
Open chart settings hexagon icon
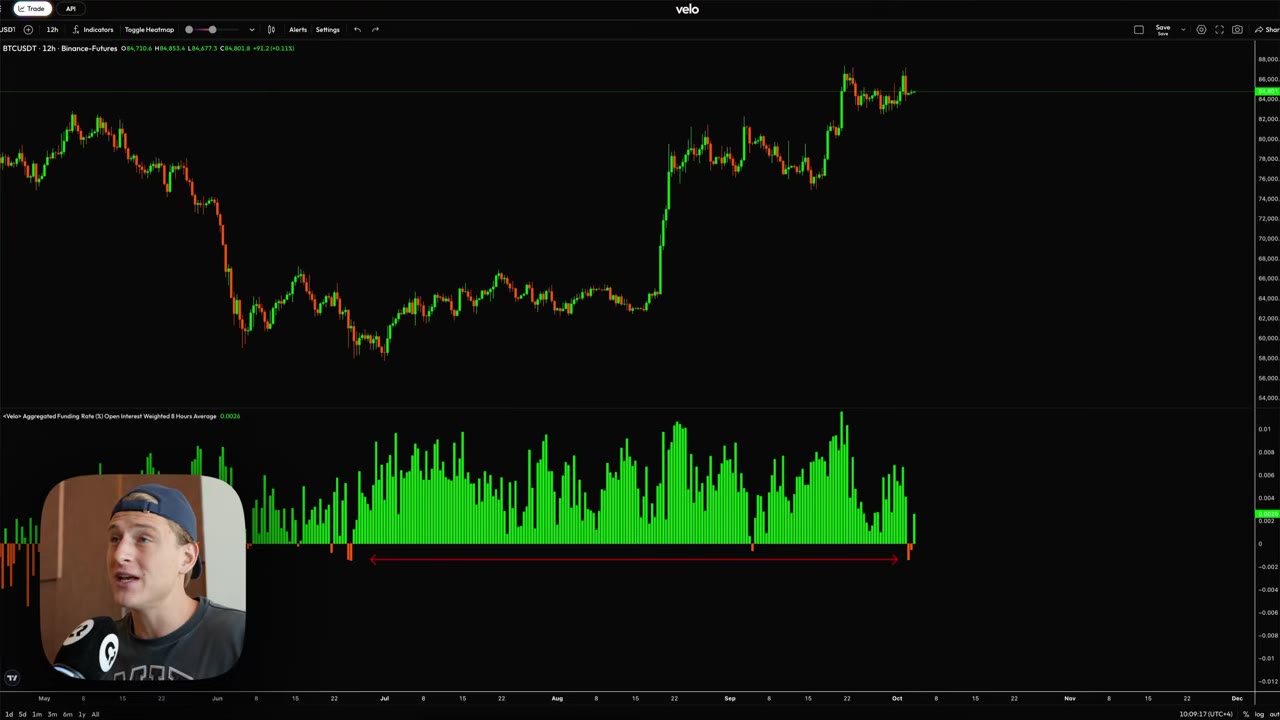[x=1201, y=30]
